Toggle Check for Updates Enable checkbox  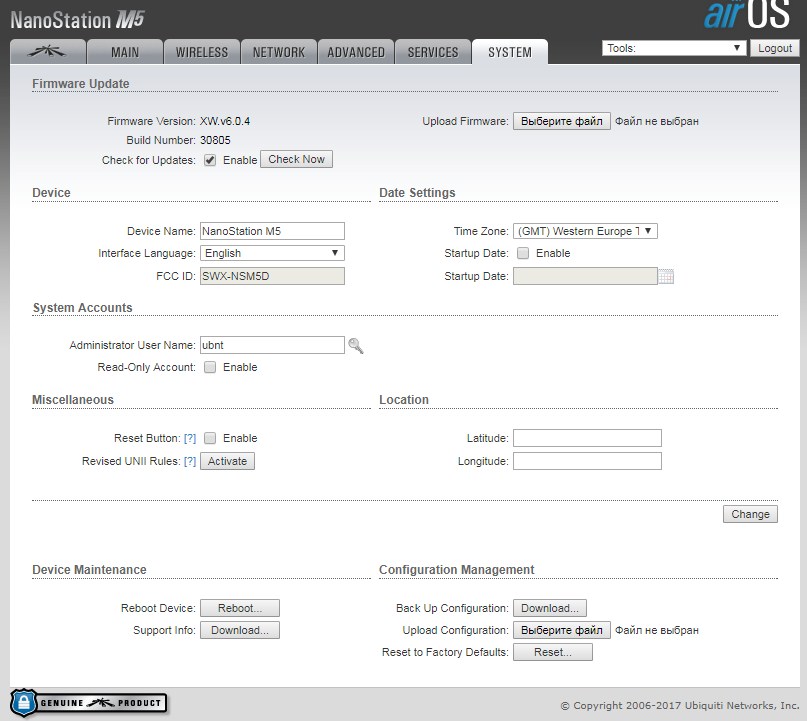tap(210, 160)
